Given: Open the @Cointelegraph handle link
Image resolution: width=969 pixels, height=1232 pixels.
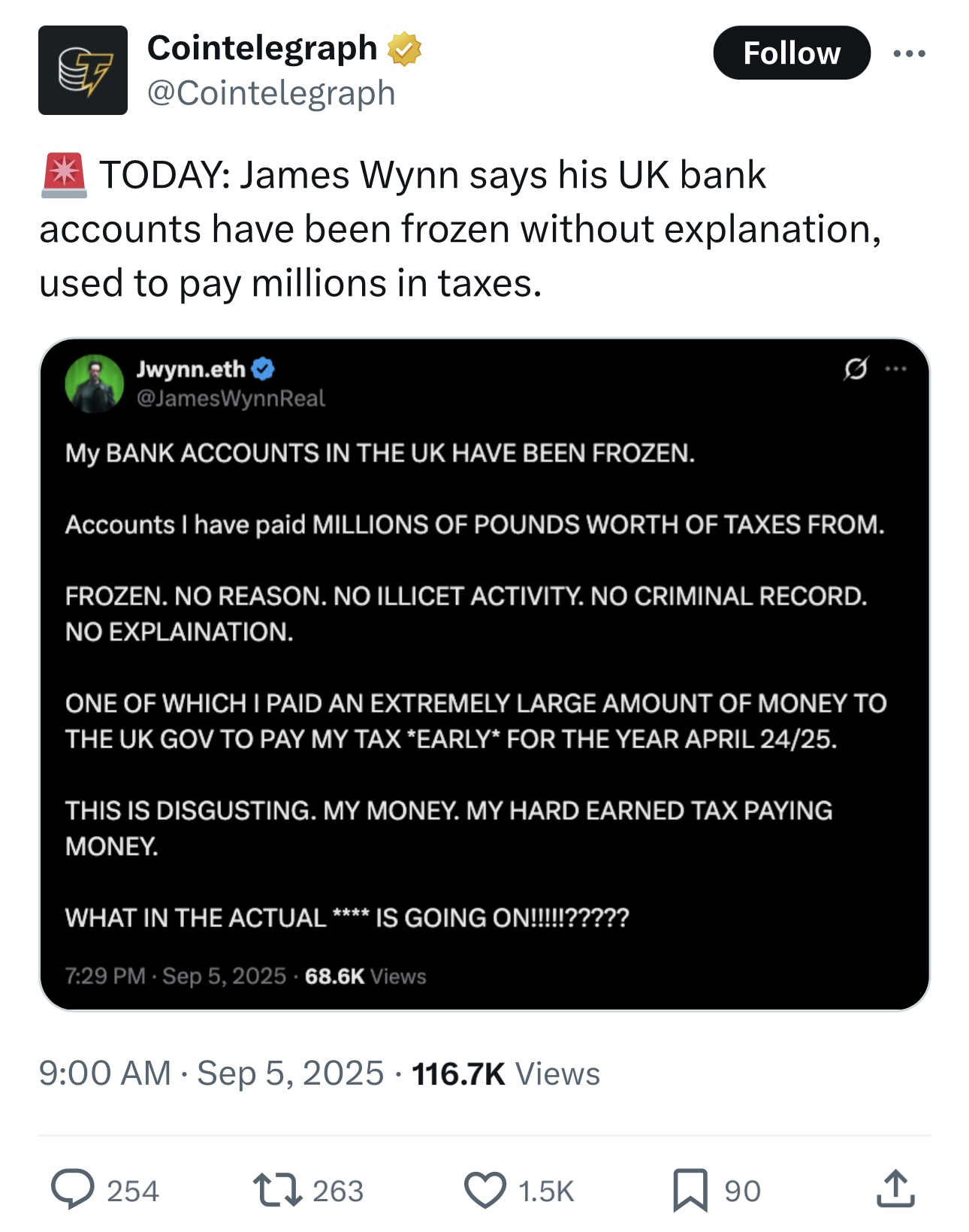Looking at the screenshot, I should tap(271, 93).
